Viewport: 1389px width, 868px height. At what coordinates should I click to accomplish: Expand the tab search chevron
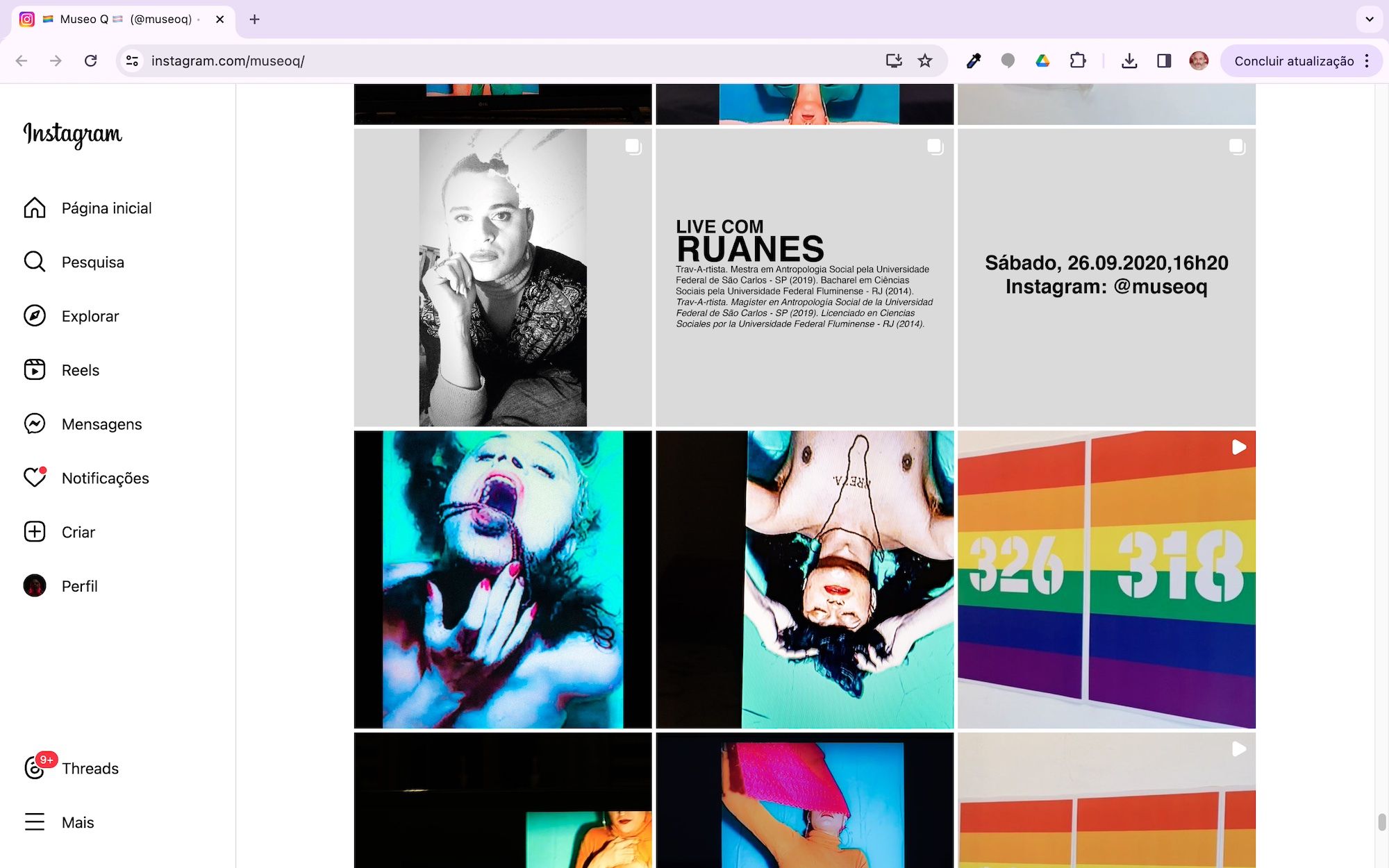pos(1370,19)
